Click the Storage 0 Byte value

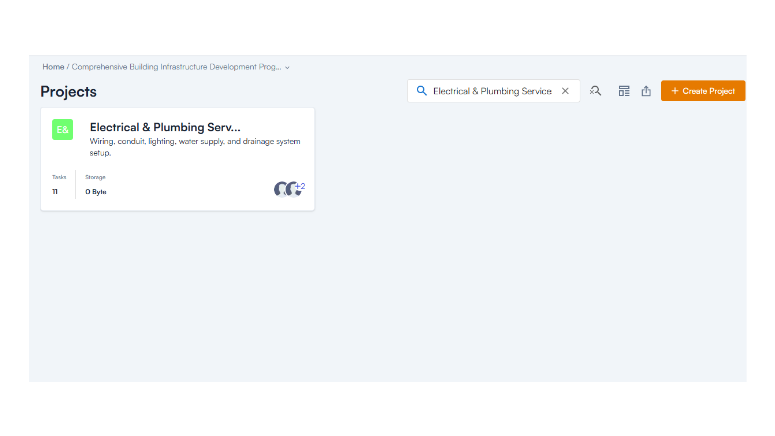click(96, 191)
